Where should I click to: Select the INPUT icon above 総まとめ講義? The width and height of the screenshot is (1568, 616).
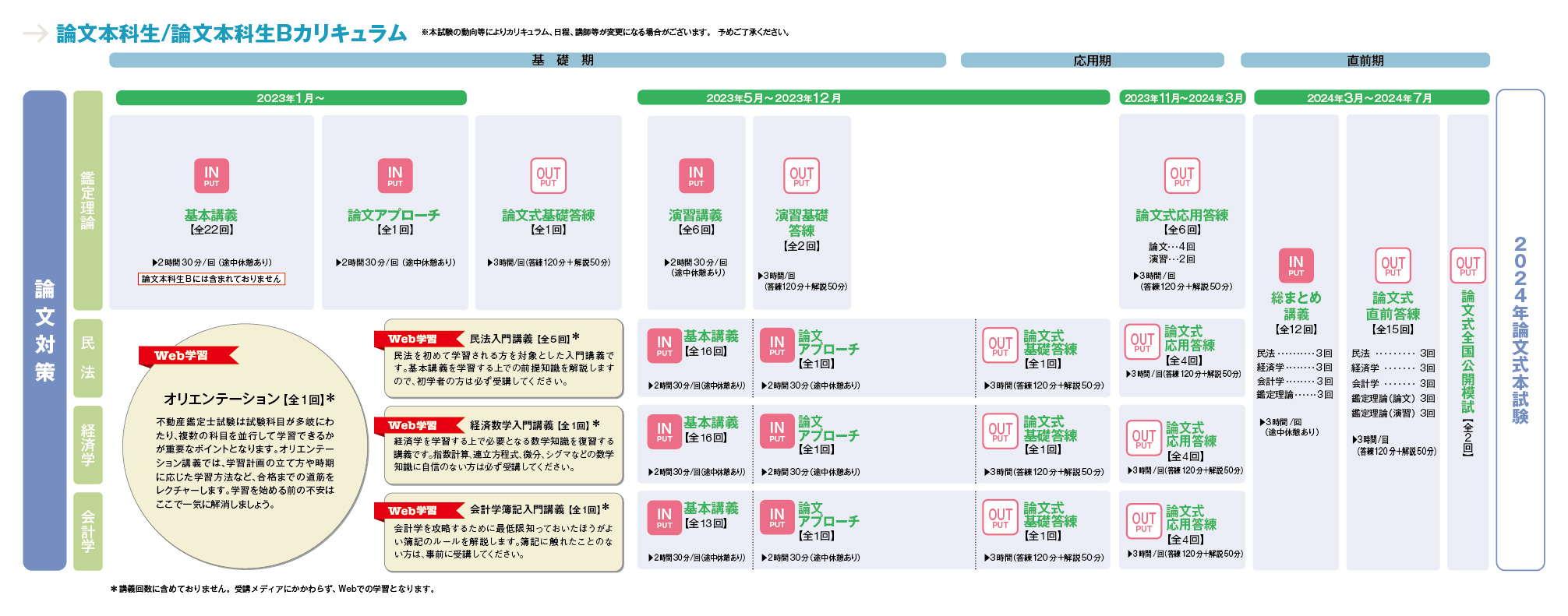[x=1295, y=265]
